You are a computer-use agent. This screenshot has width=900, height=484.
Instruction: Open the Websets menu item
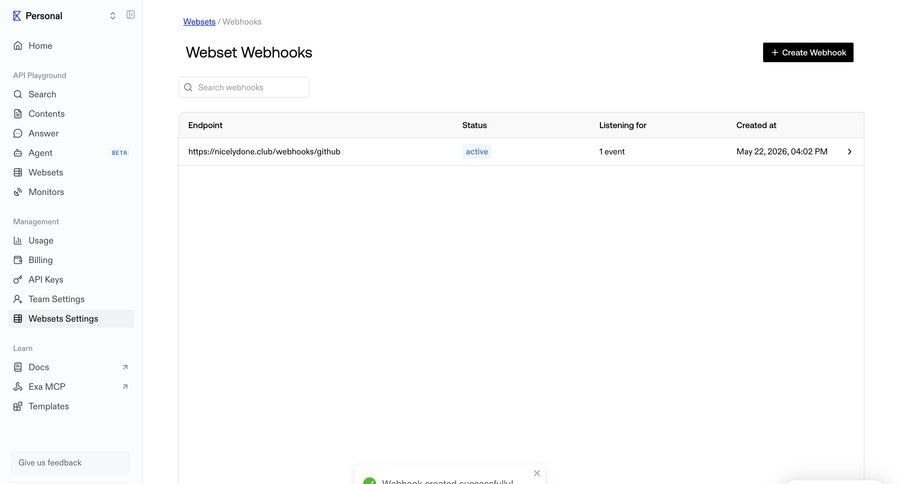tap(70, 172)
